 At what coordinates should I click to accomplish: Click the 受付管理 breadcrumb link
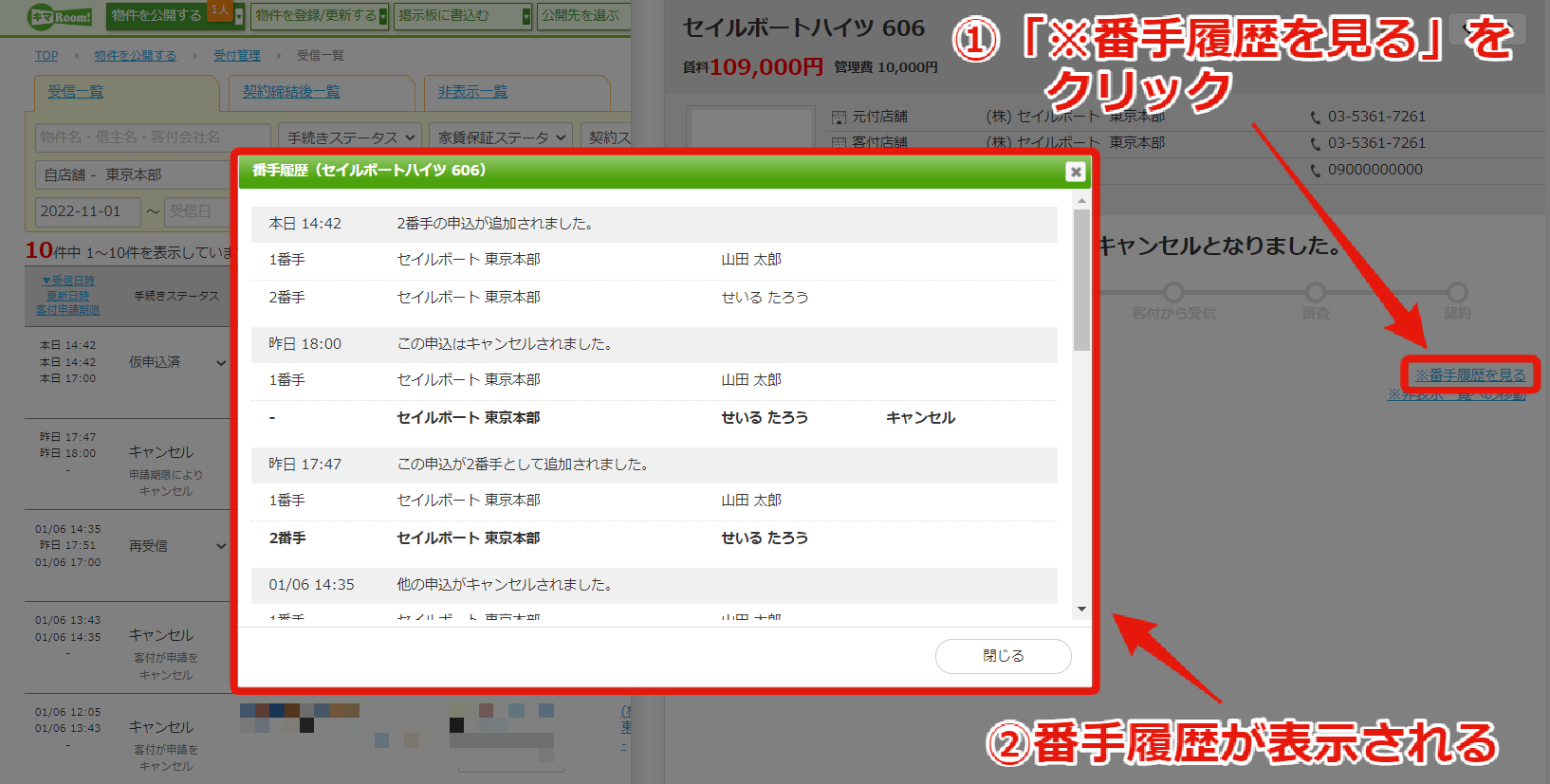pyautogui.click(x=236, y=56)
